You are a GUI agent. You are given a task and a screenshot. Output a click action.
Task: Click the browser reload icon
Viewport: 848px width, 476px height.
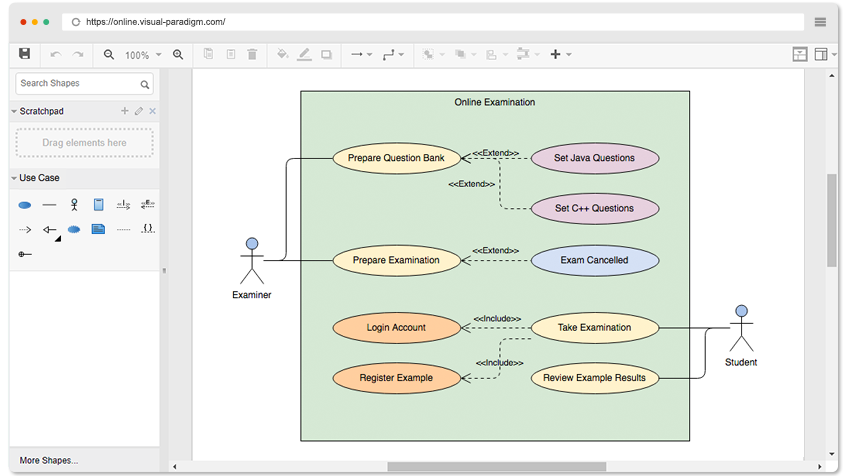coord(76,22)
